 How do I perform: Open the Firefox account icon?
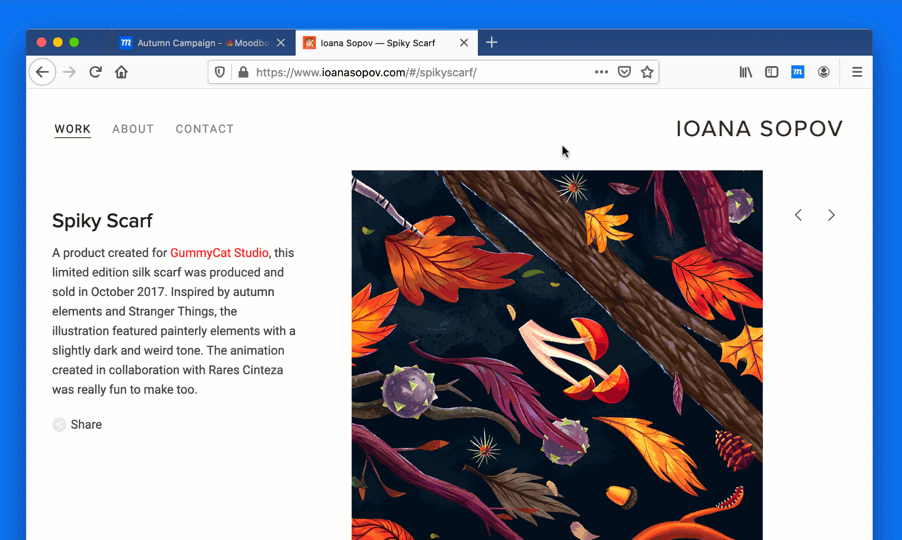pos(824,72)
